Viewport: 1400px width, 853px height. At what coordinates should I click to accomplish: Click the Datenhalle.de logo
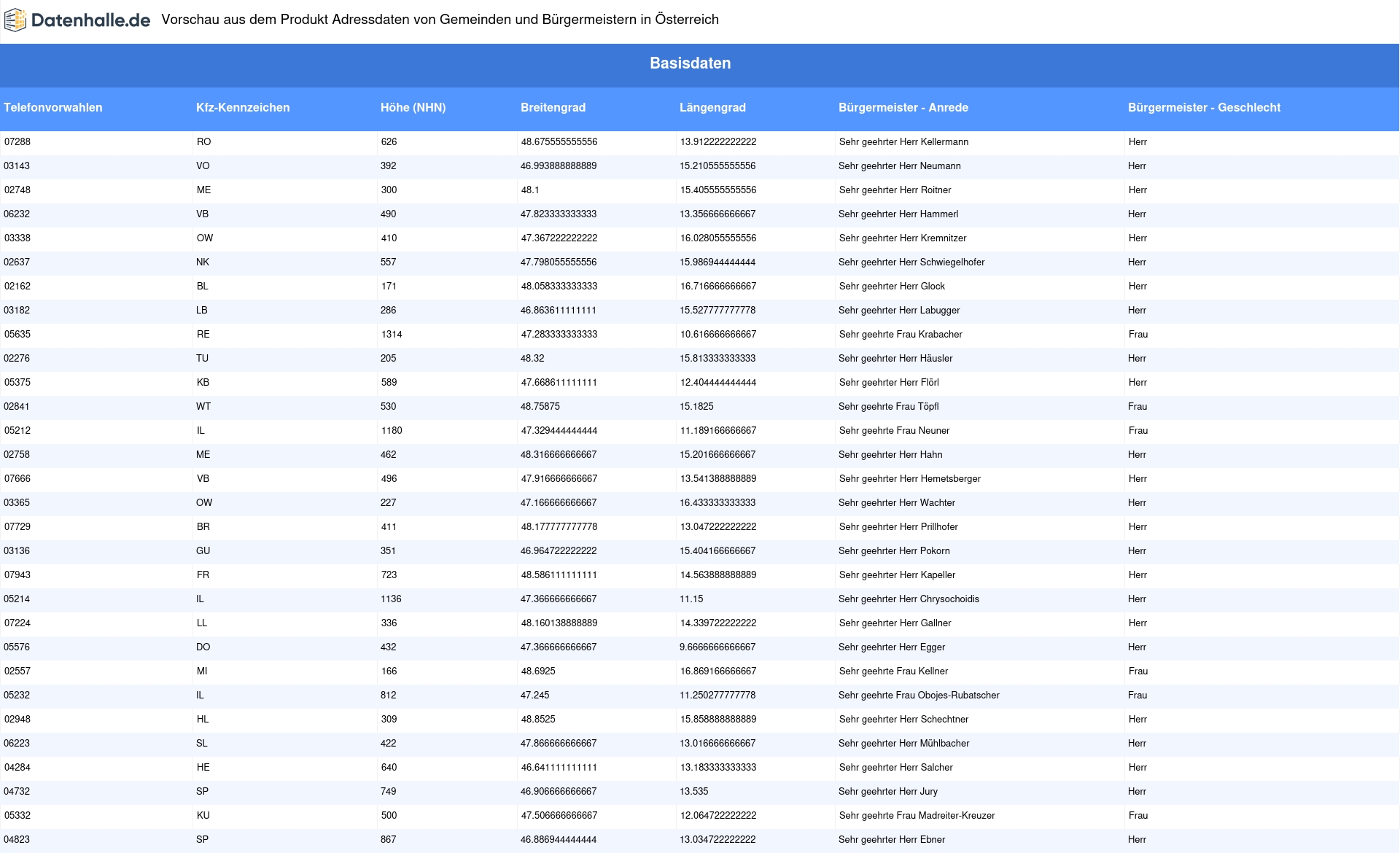pos(77,20)
